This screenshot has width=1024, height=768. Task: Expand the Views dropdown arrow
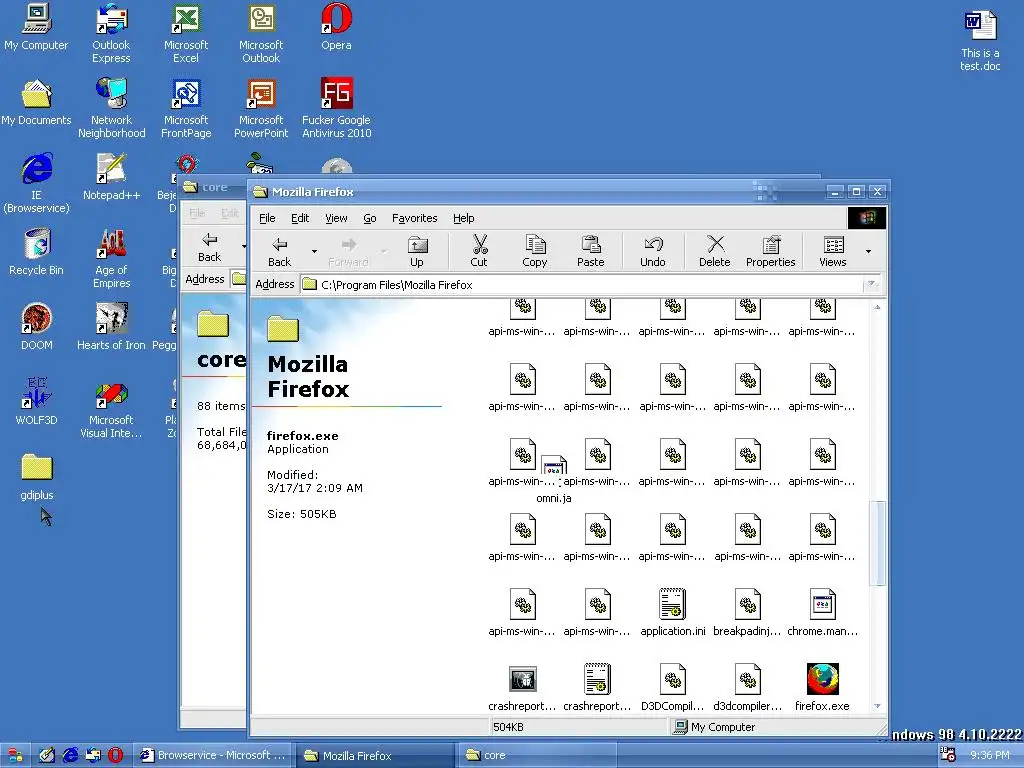click(868, 251)
